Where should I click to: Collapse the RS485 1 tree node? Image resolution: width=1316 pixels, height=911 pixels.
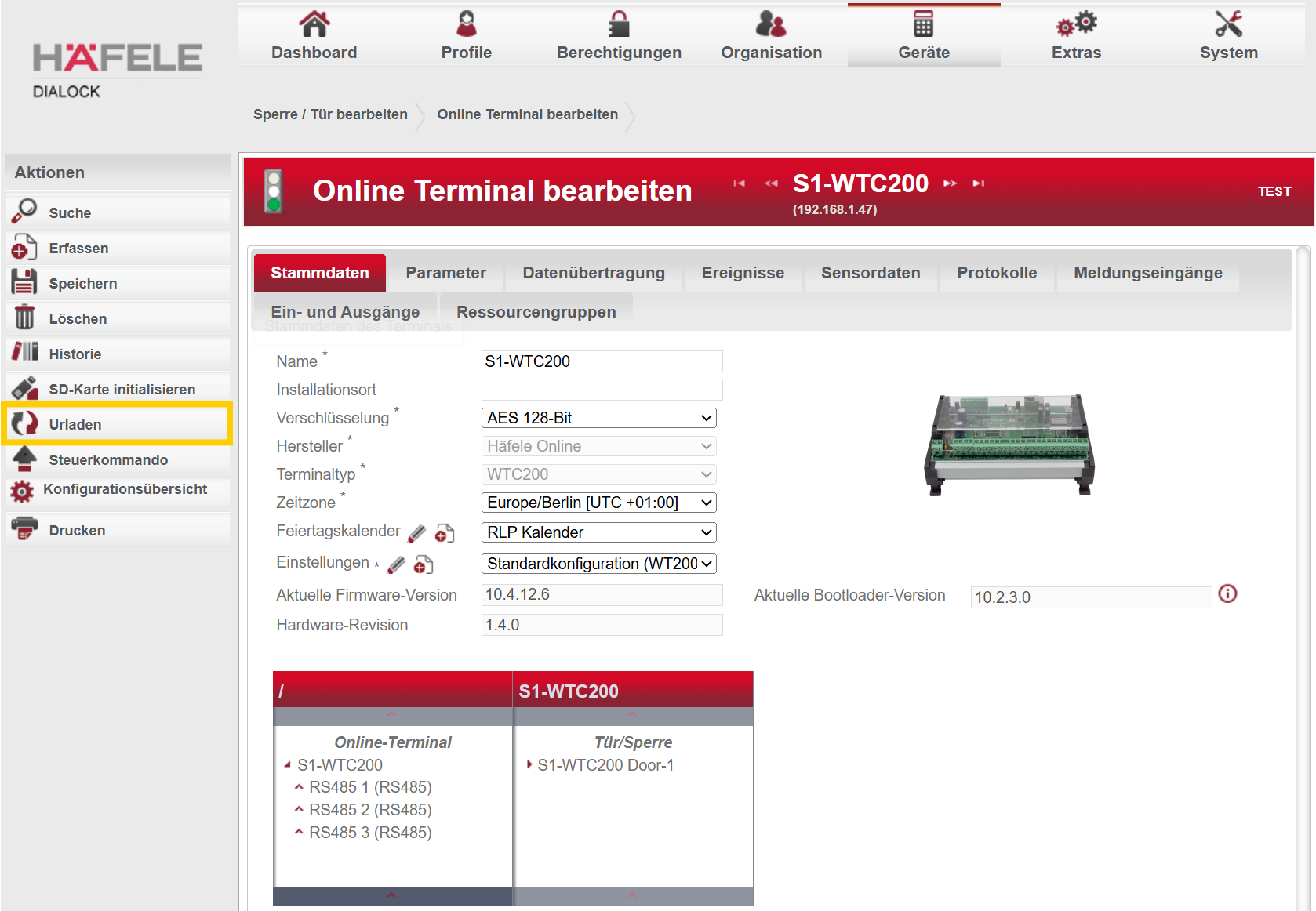(x=299, y=786)
